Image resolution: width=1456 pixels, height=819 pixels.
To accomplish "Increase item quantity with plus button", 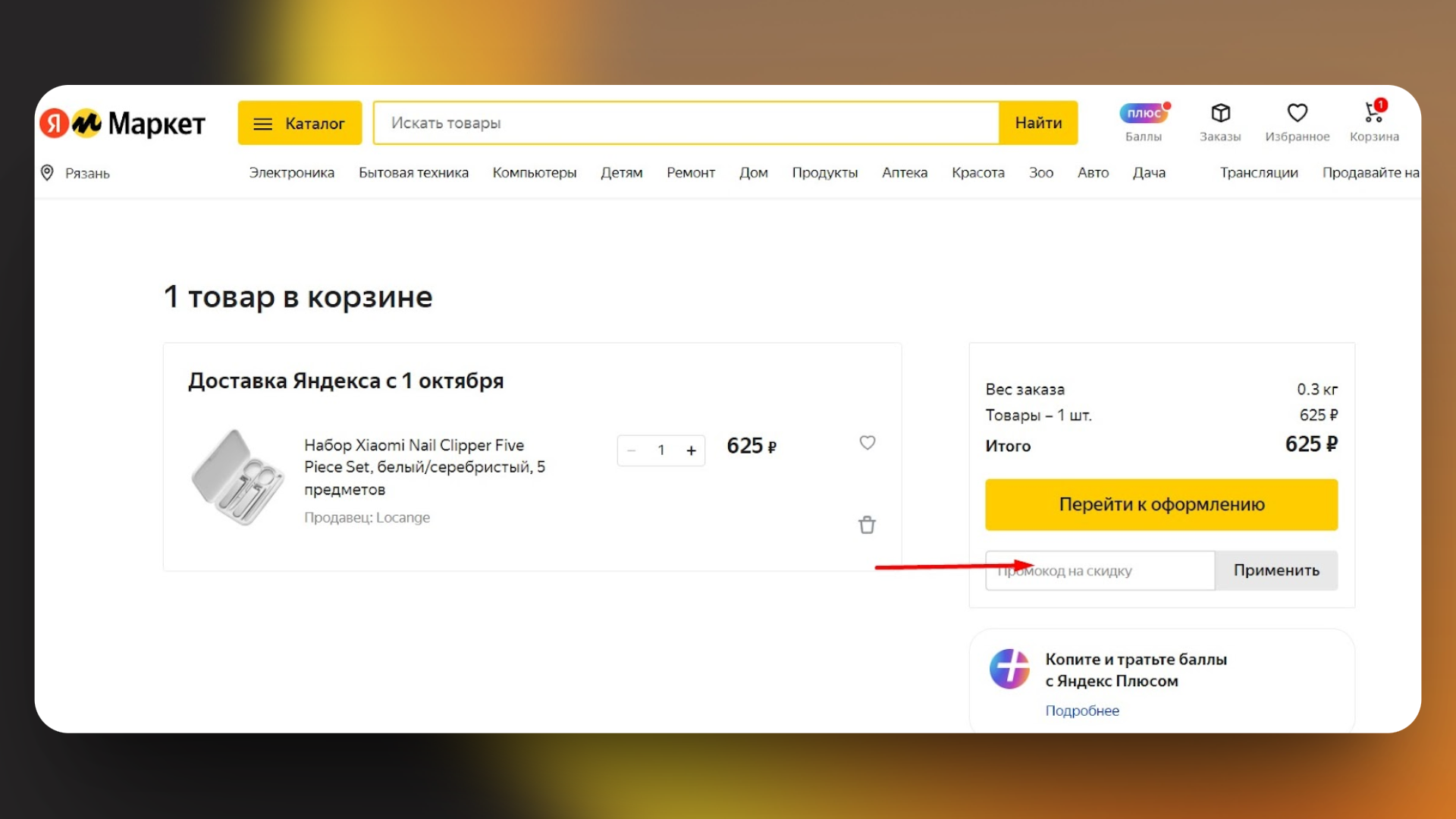I will point(691,450).
